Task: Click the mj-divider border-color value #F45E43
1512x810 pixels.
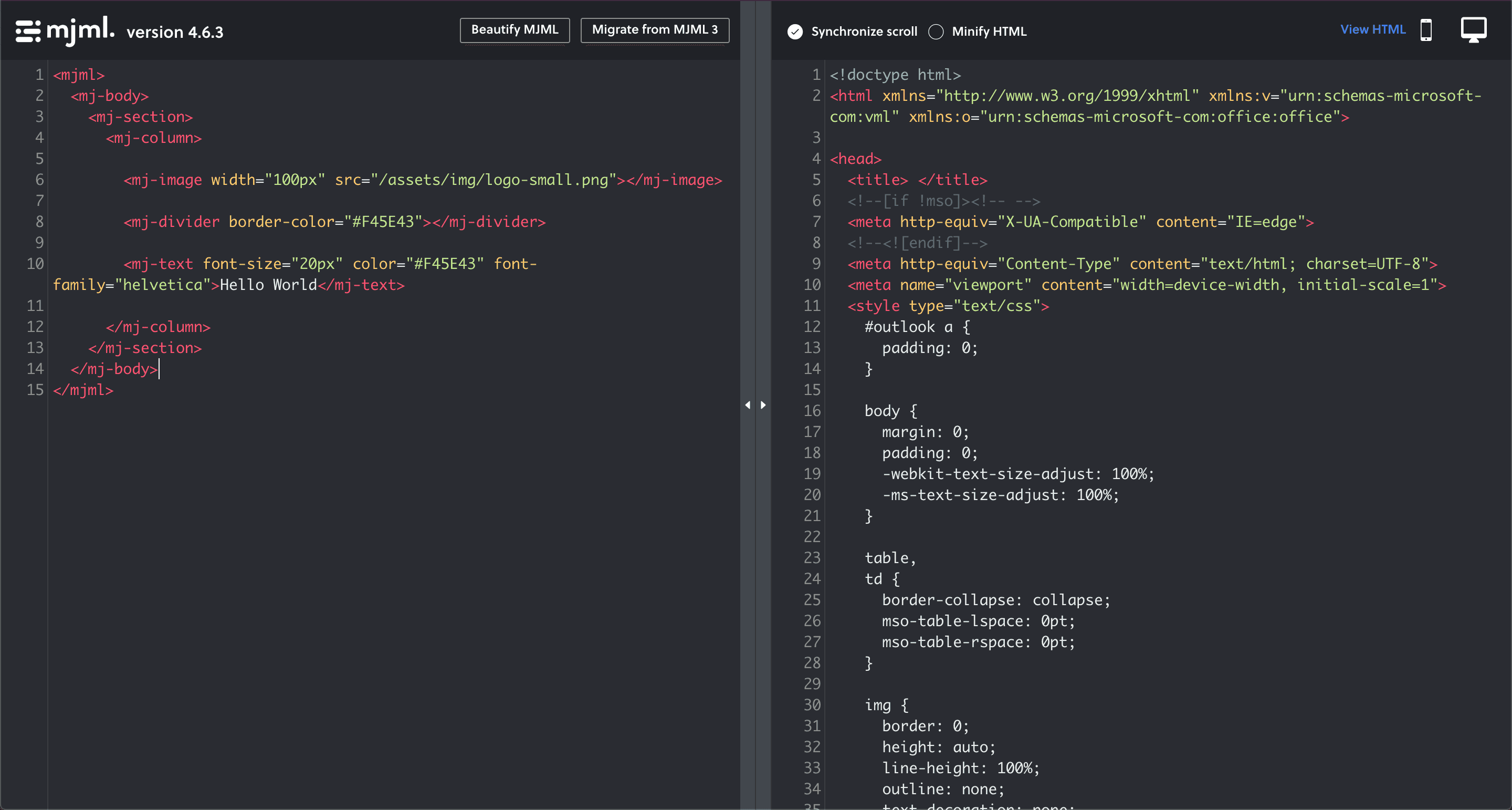Action: [384, 222]
